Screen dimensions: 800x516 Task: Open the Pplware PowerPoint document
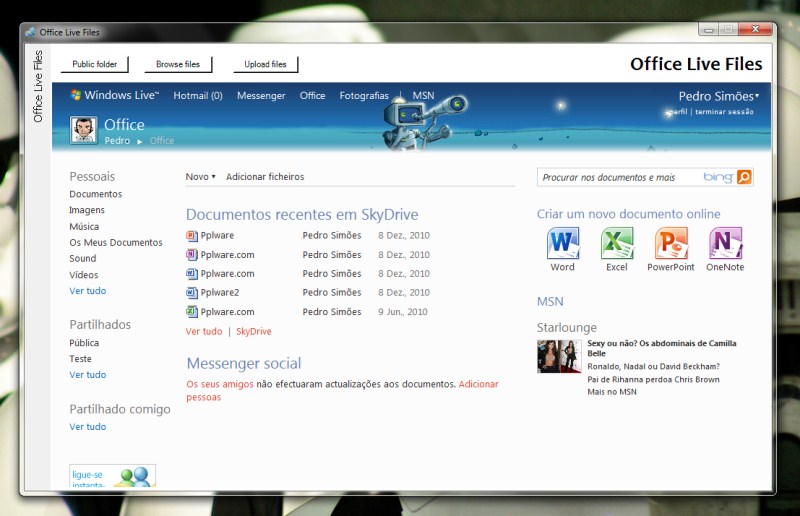click(x=217, y=235)
